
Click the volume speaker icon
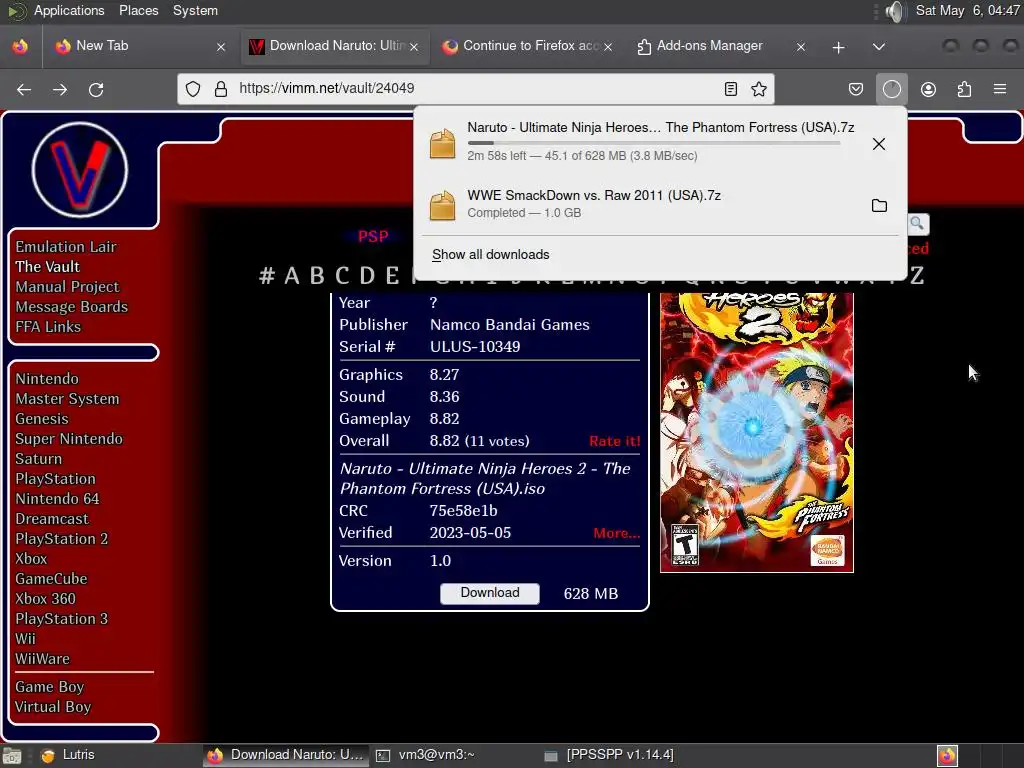click(x=896, y=11)
